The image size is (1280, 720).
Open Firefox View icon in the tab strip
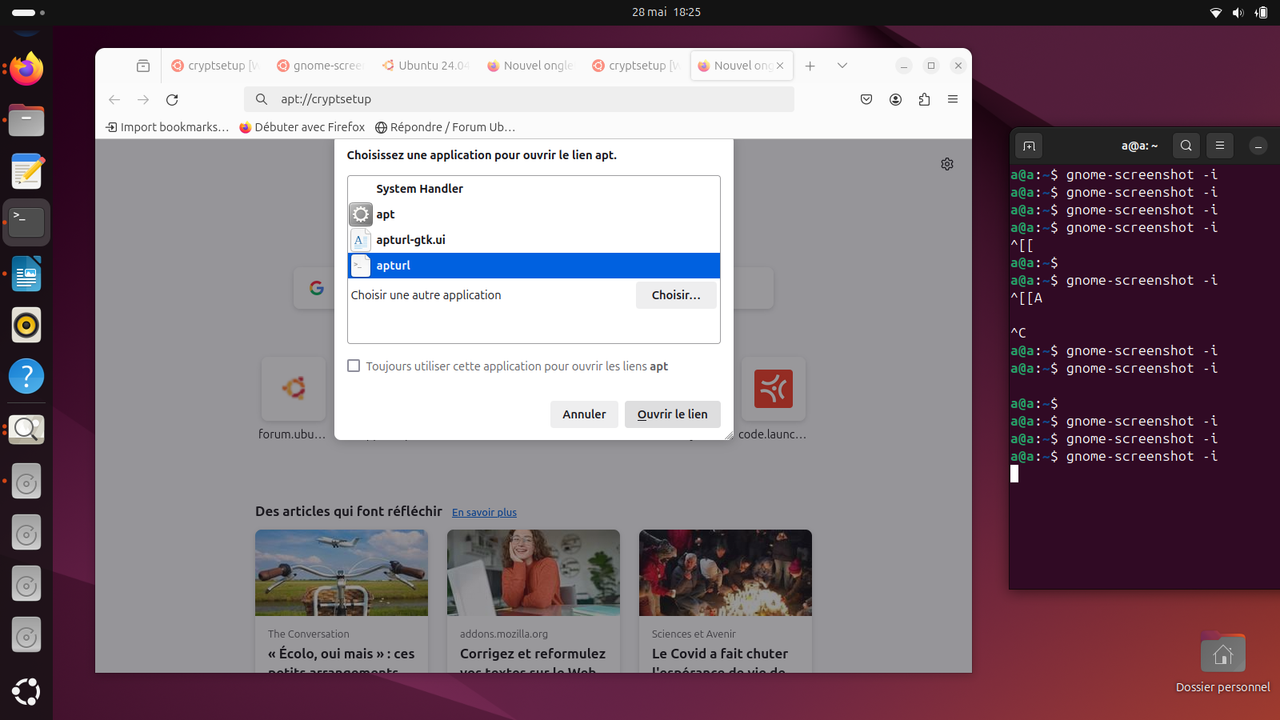point(143,66)
